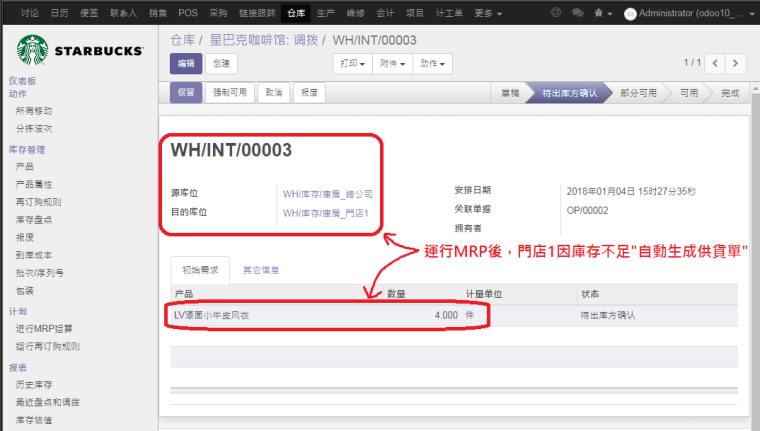Image resolution: width=760 pixels, height=431 pixels.
Task: Open 分拣波次 in the sidebar
Action: 34,129
